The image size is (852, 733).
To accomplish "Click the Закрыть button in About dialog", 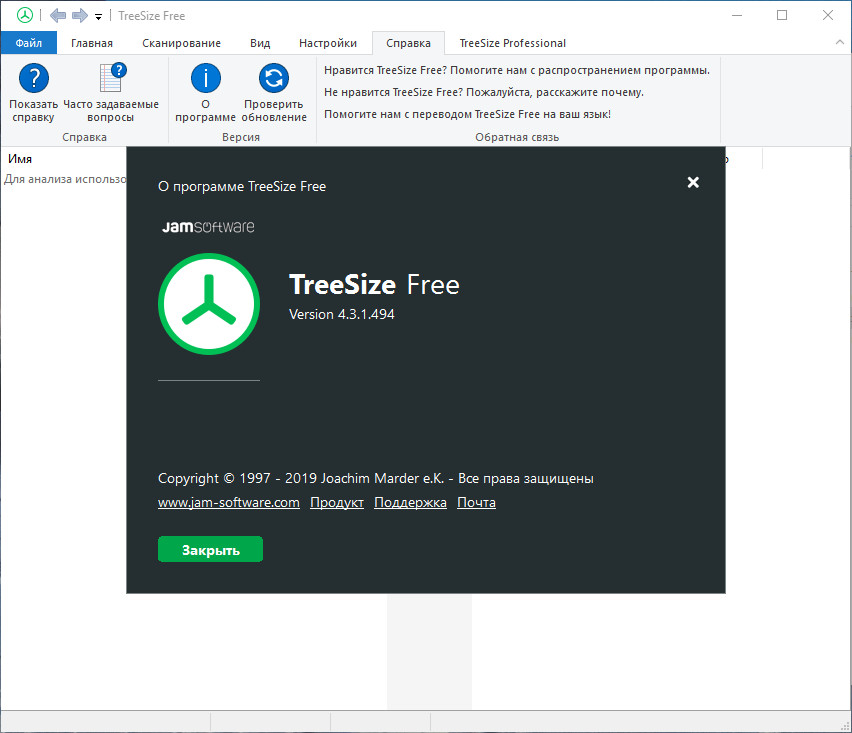I will point(210,549).
